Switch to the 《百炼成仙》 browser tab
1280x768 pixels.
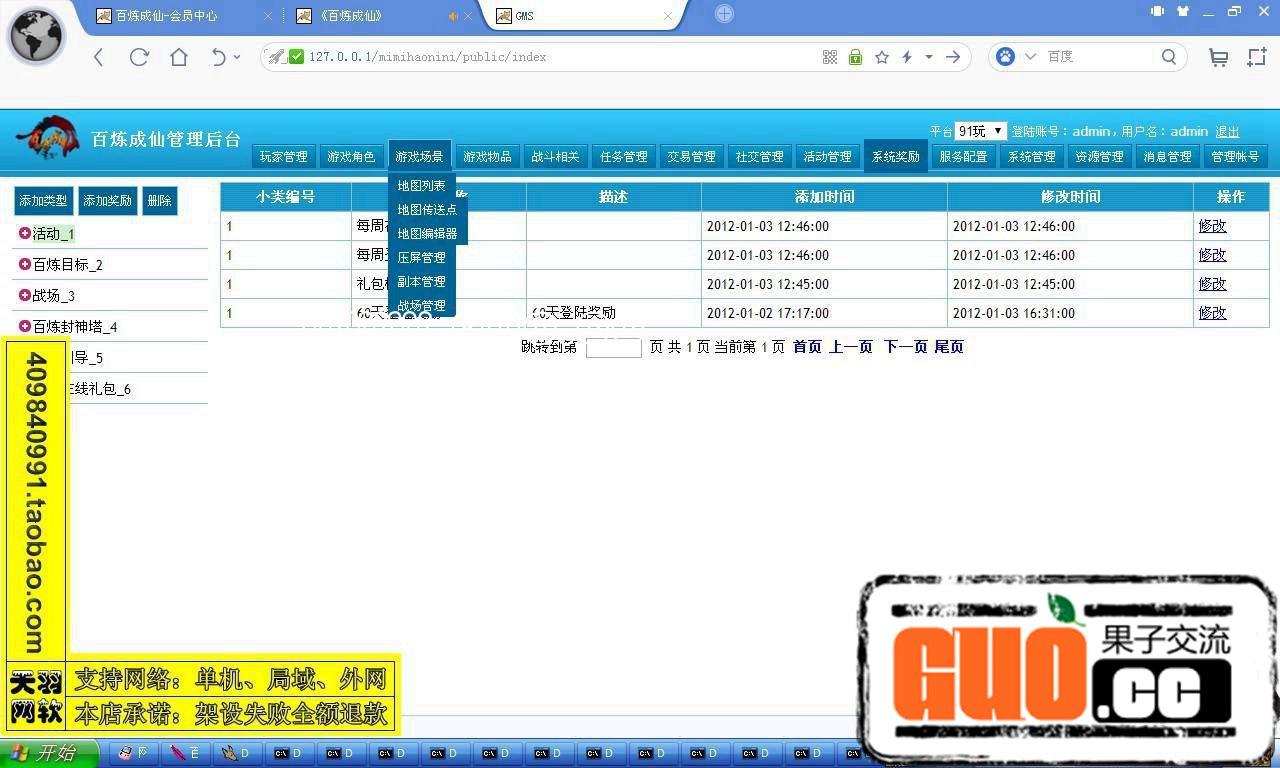380,16
